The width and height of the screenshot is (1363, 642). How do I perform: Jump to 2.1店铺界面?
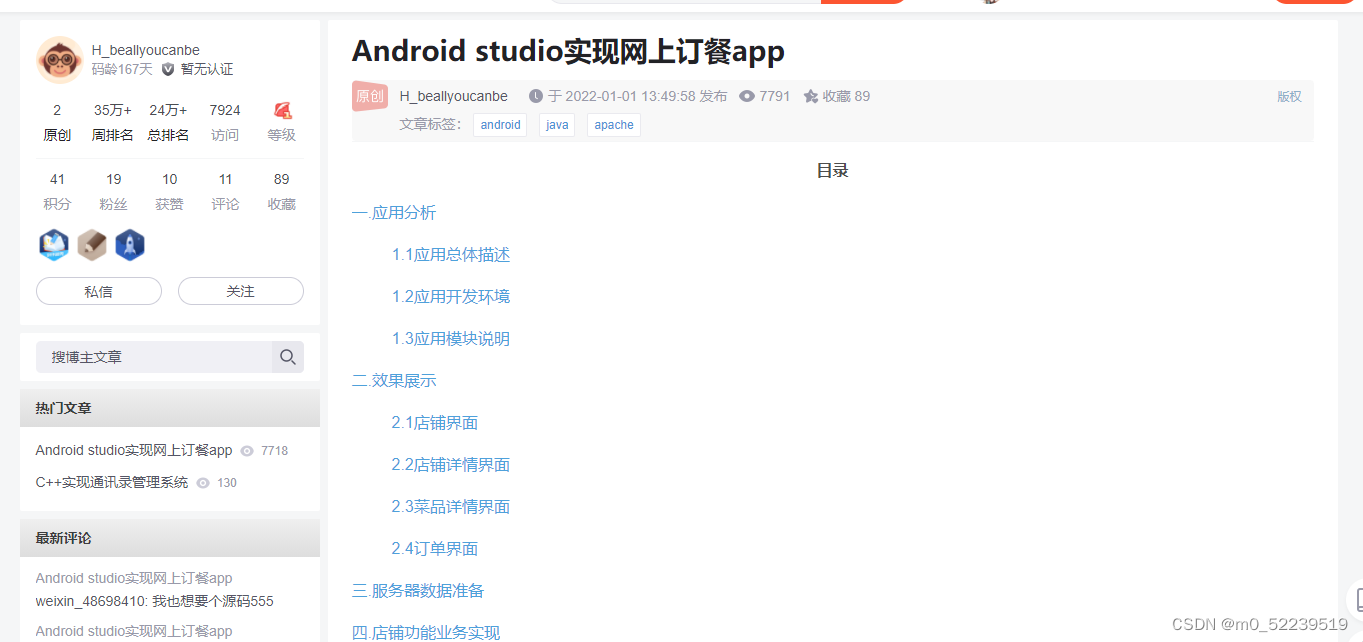tap(435, 423)
